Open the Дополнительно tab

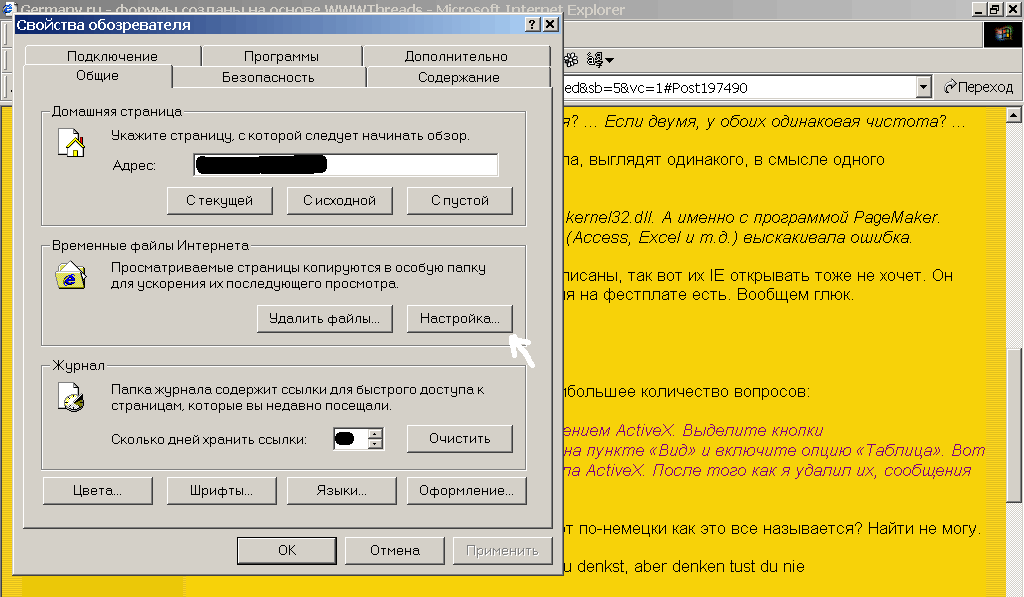click(x=456, y=56)
